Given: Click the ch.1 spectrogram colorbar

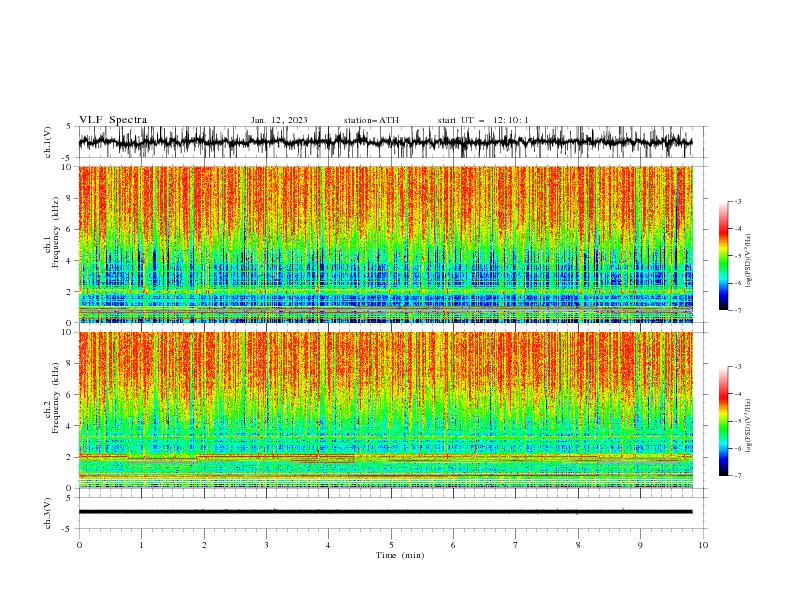Looking at the screenshot, I should click(x=723, y=256).
